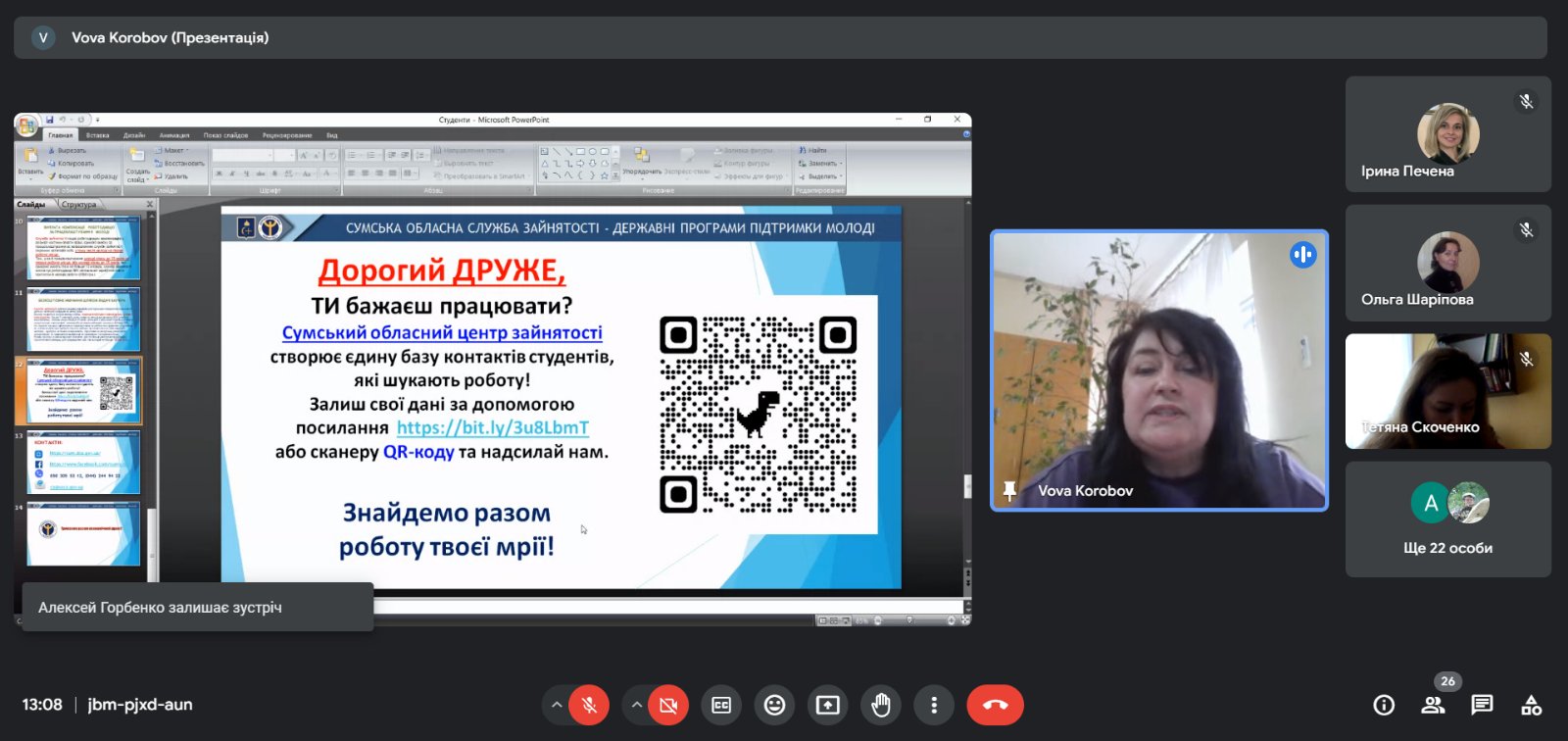This screenshot has width=1568, height=741.
Task: Open the Заменить replace dropdown
Action: [820, 164]
